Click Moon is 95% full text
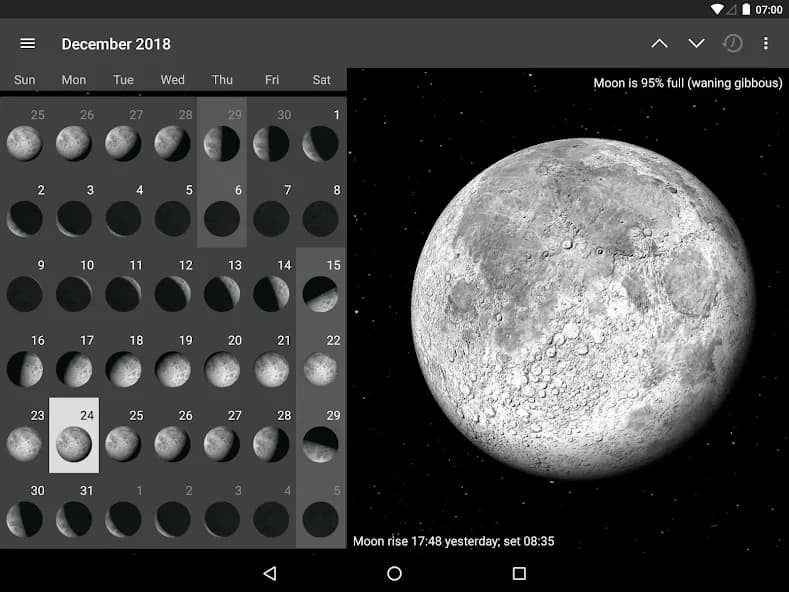 point(687,83)
